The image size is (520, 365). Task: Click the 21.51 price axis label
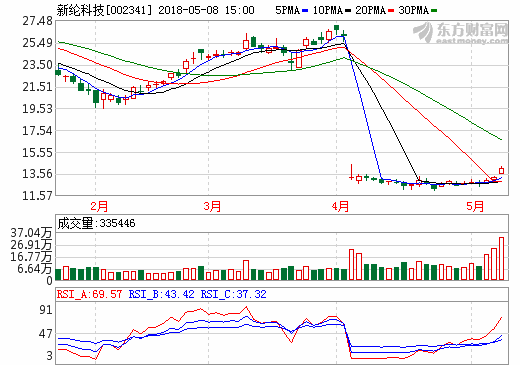[x=37, y=87]
